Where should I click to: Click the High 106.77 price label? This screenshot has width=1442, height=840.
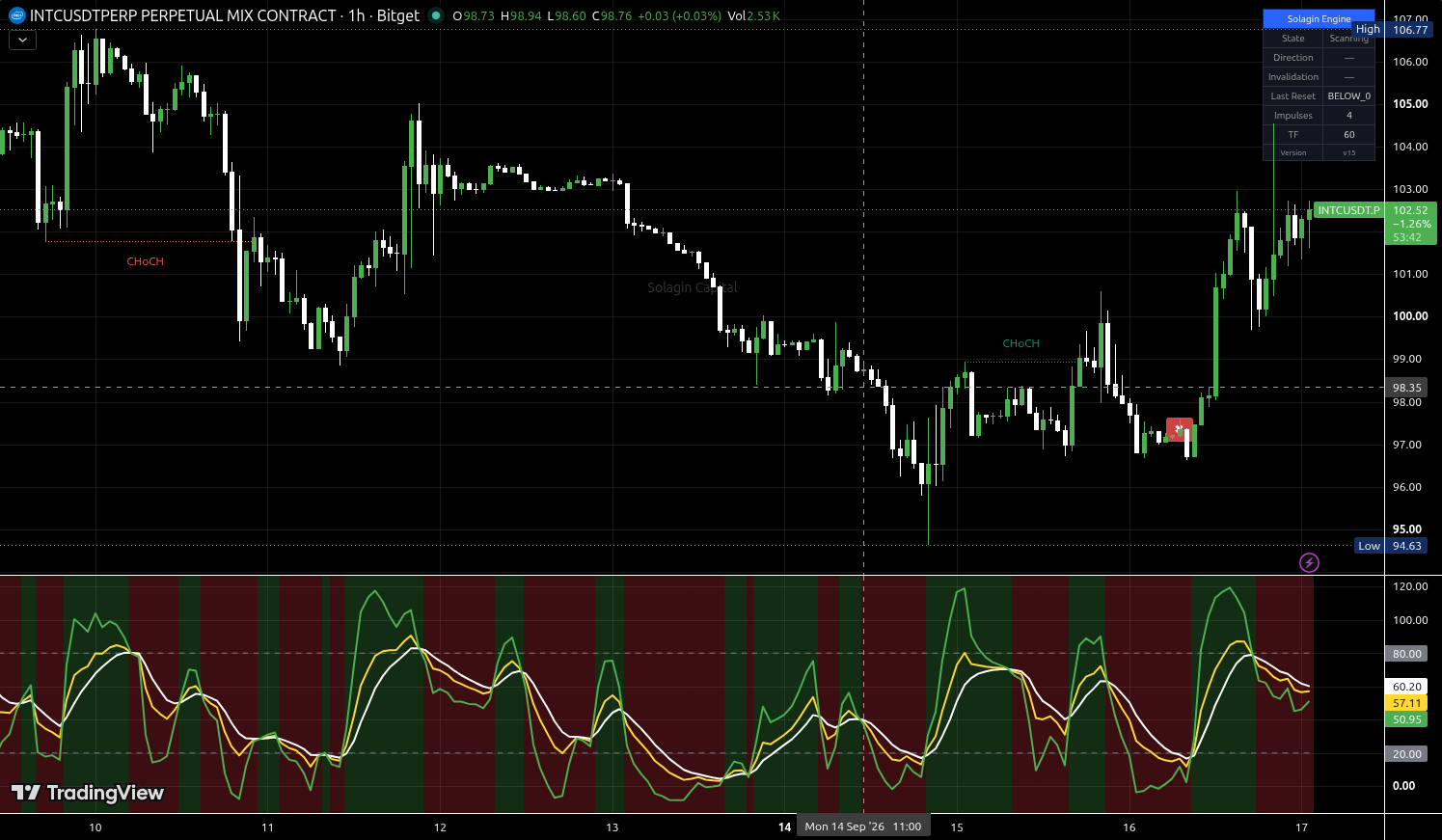[x=1394, y=30]
